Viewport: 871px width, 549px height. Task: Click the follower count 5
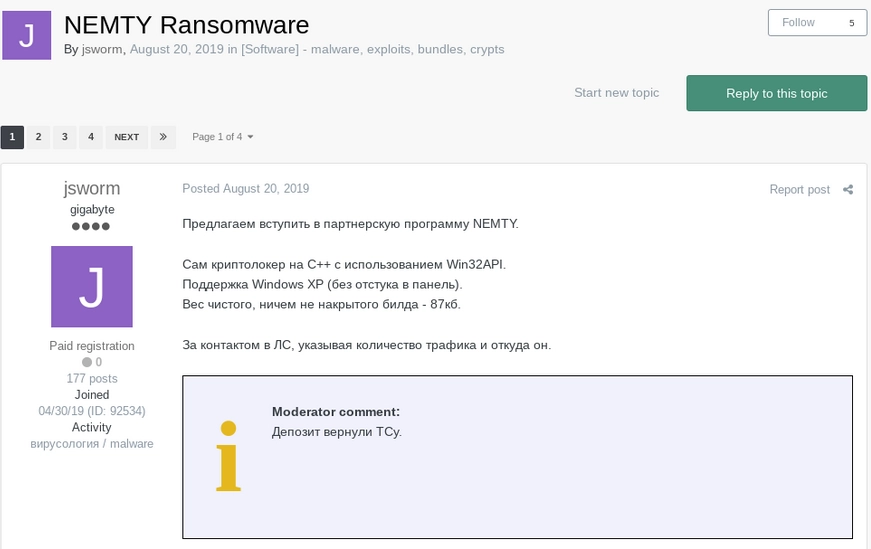[x=851, y=23]
